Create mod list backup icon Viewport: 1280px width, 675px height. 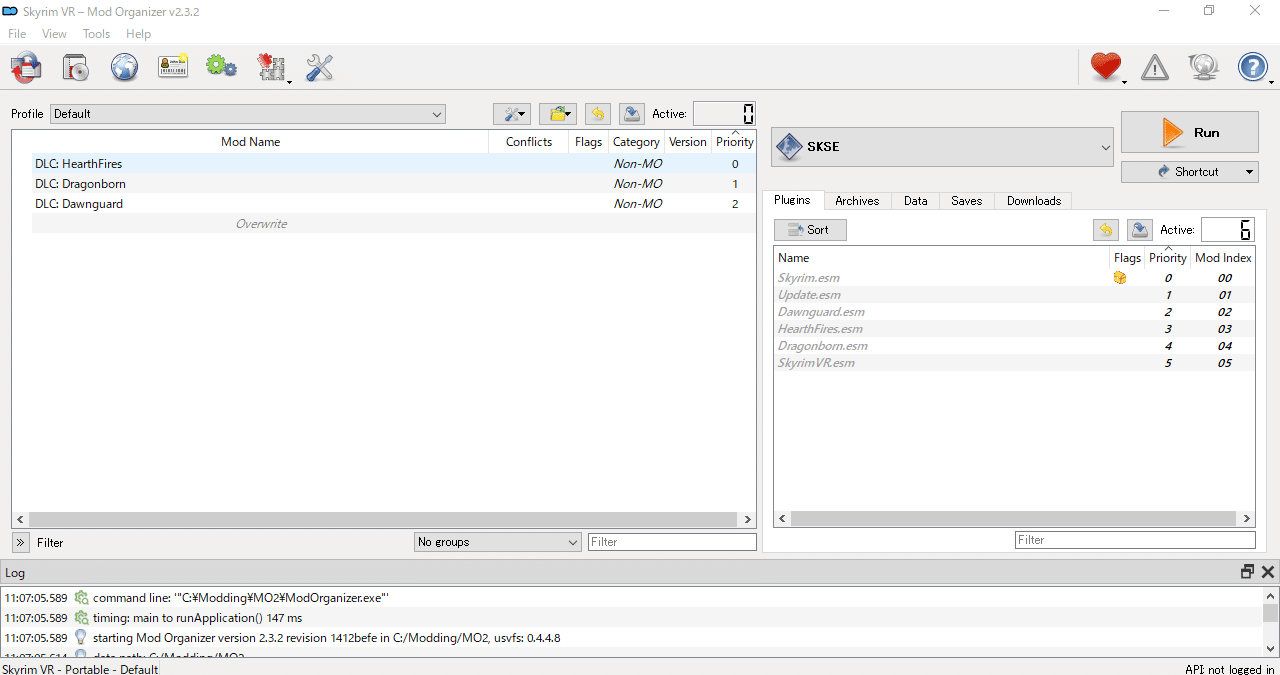click(x=631, y=114)
